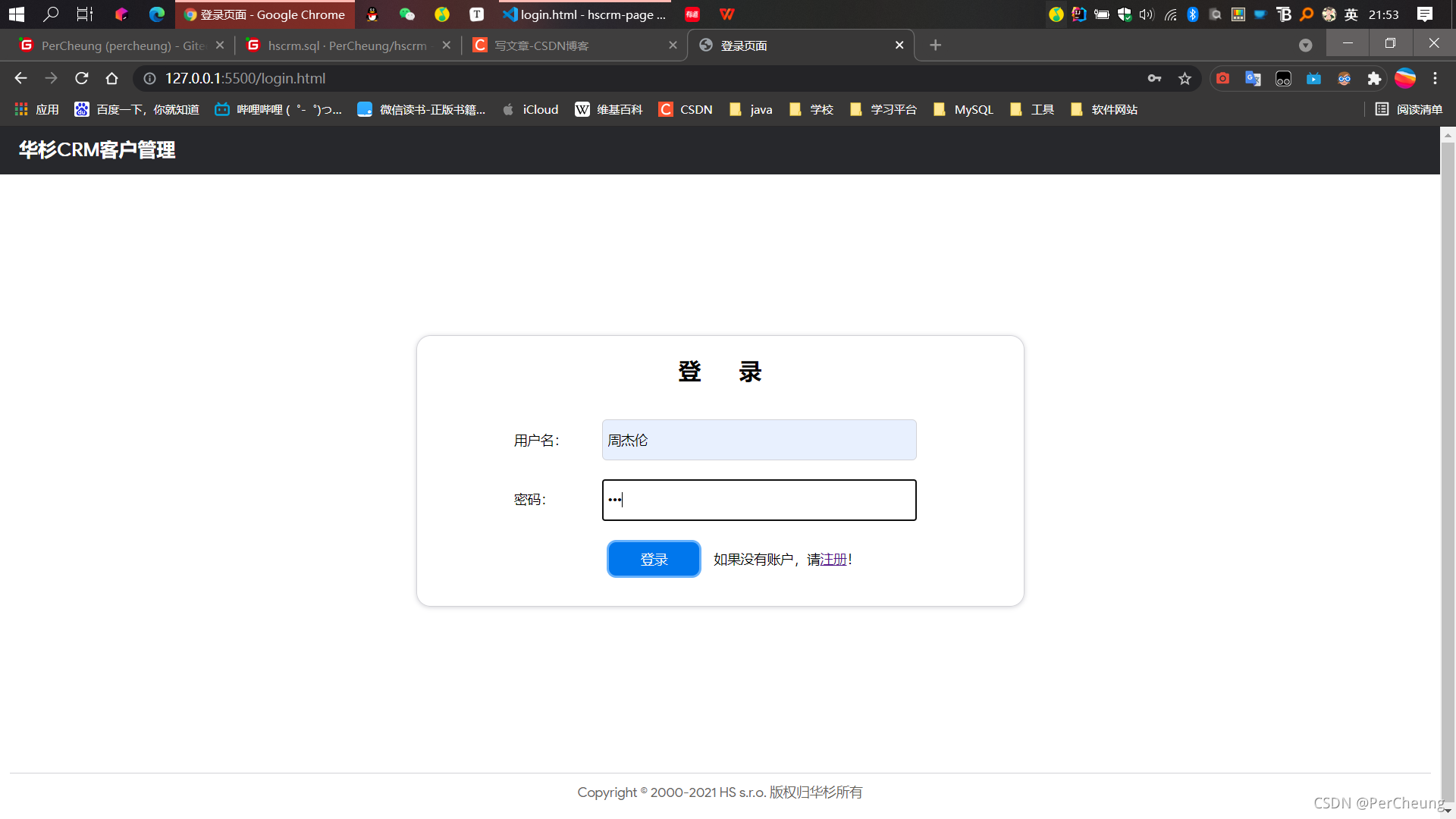Bookmark this page with star icon
This screenshot has height=819, width=1456.
pyautogui.click(x=1185, y=78)
